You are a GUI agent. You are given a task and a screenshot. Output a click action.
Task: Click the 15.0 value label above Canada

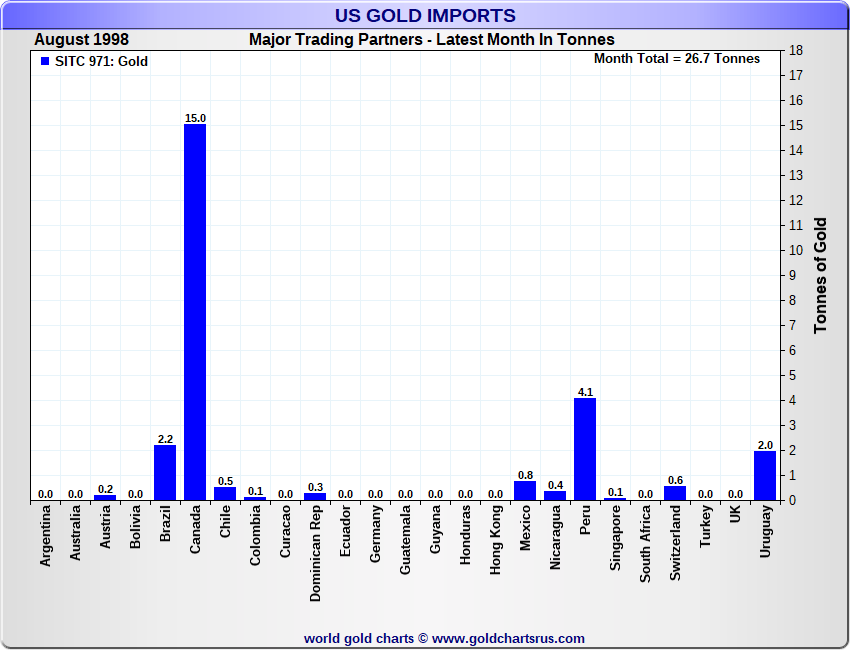point(195,118)
